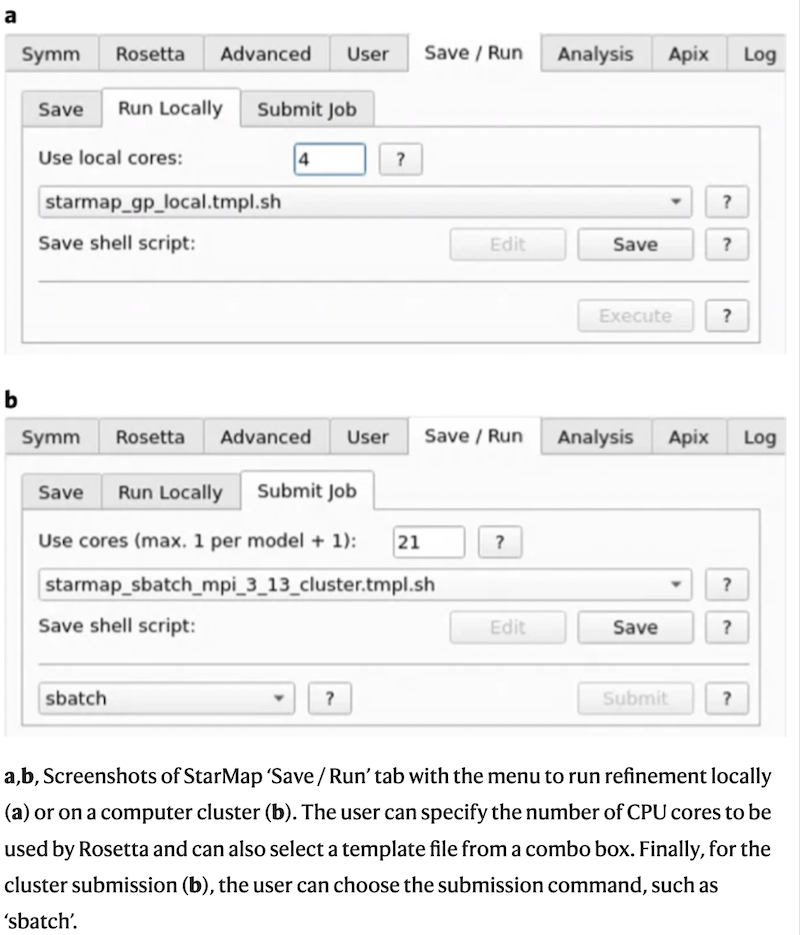Open the starmap_gp_local.tmpl.sh template dropdown
This screenshot has width=800, height=935.
click(365, 202)
